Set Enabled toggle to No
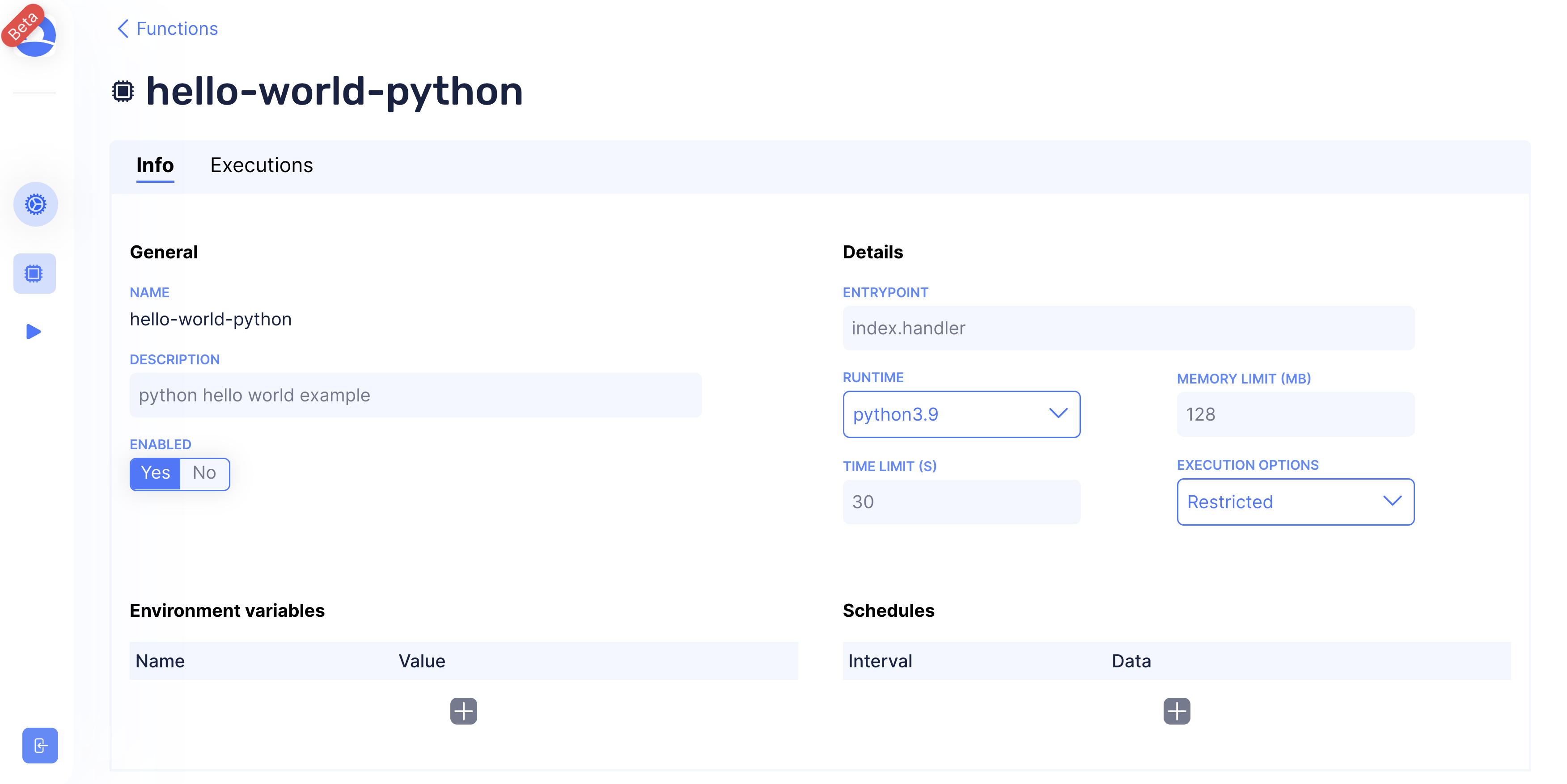 point(204,473)
